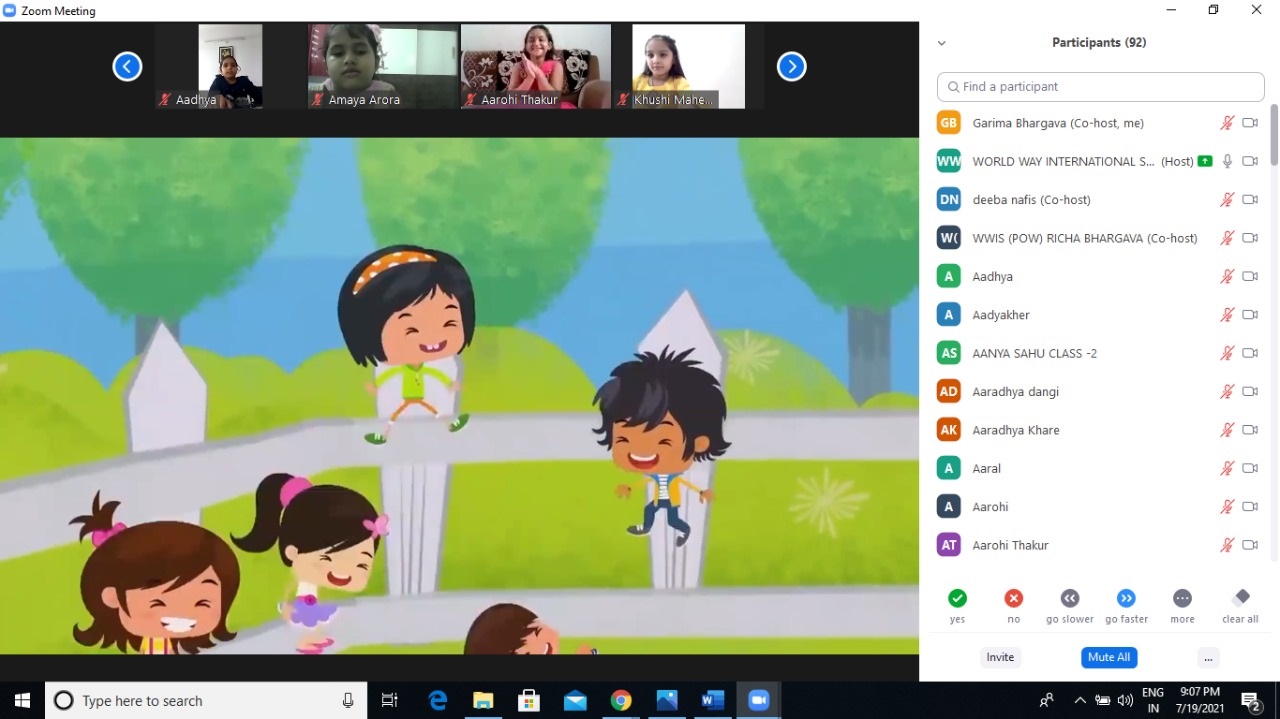Image resolution: width=1280 pixels, height=719 pixels.
Task: Toggle Aaradhya Khare's muted microphone icon
Action: 1227,430
